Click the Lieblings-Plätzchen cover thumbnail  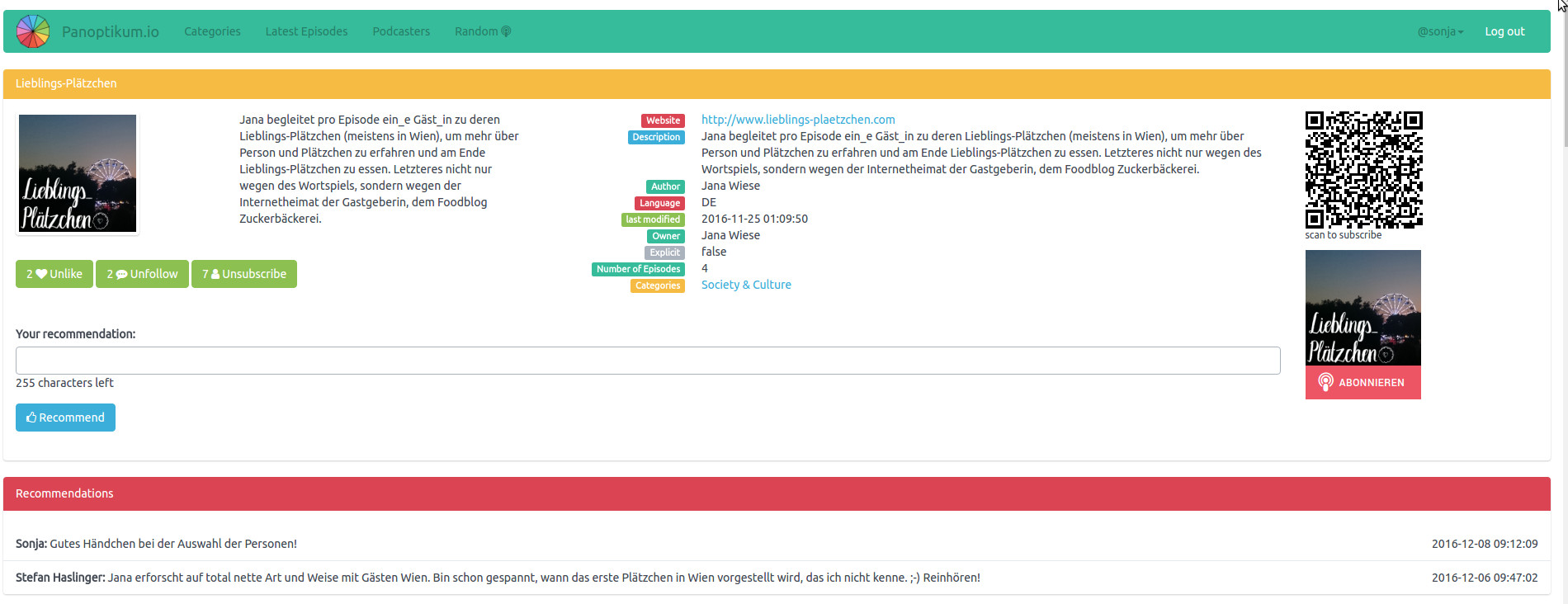click(78, 173)
